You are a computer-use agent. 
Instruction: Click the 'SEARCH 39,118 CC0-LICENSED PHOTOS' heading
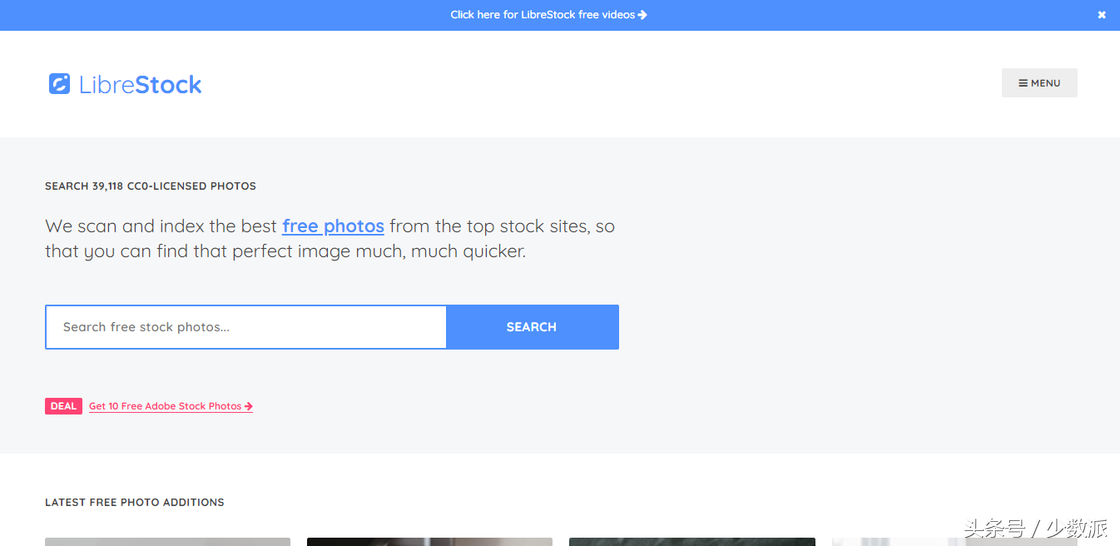tap(151, 187)
